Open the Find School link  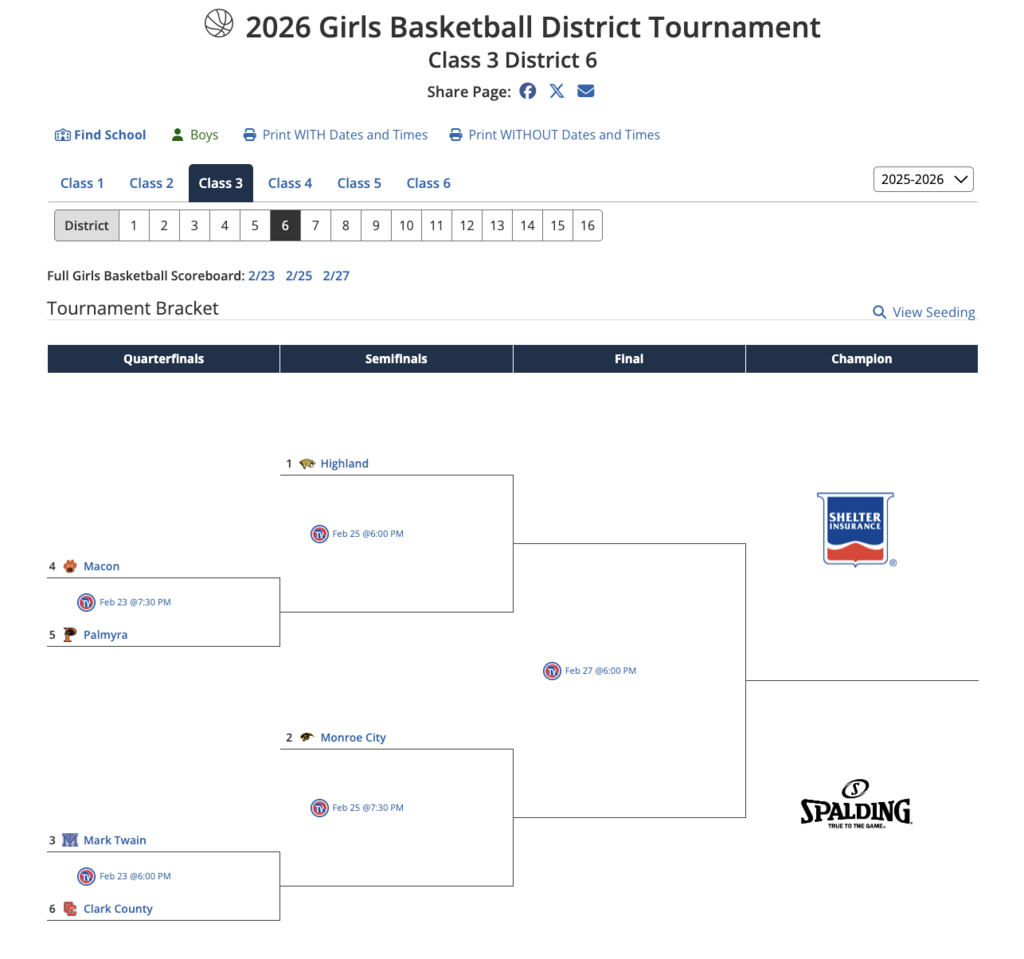pyautogui.click(x=100, y=135)
